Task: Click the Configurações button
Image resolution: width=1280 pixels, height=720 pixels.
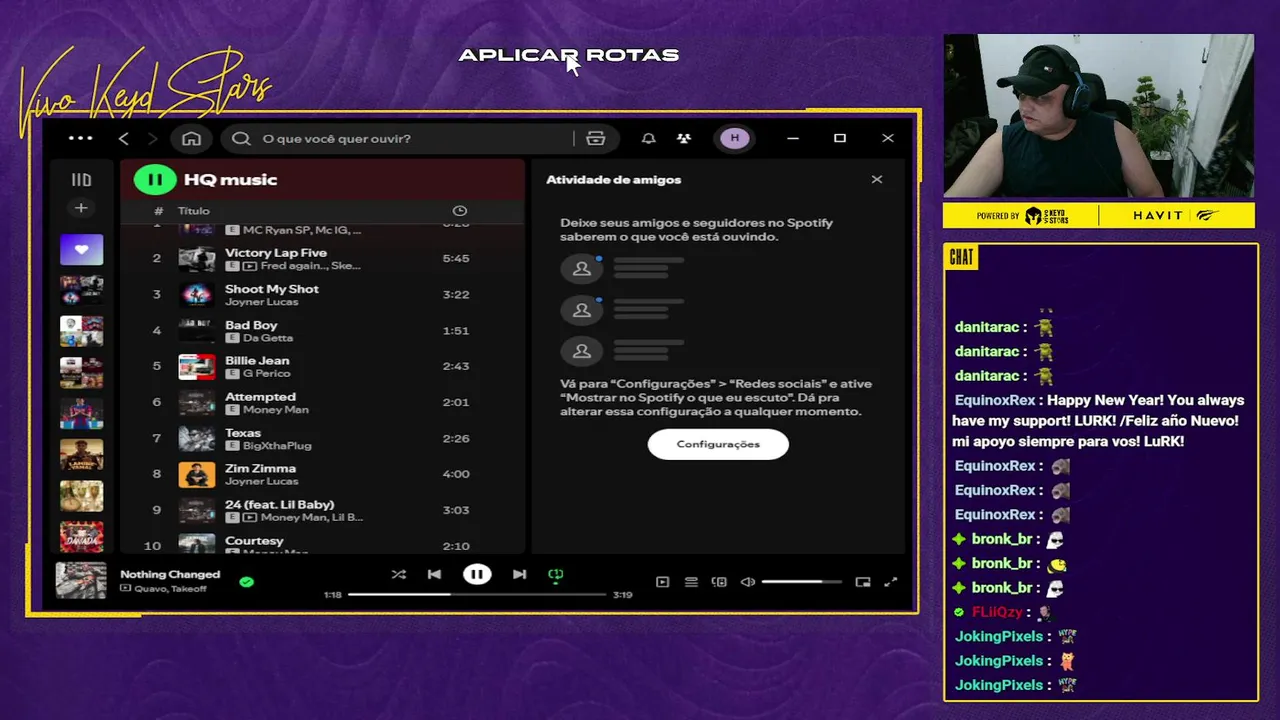Action: (718, 444)
